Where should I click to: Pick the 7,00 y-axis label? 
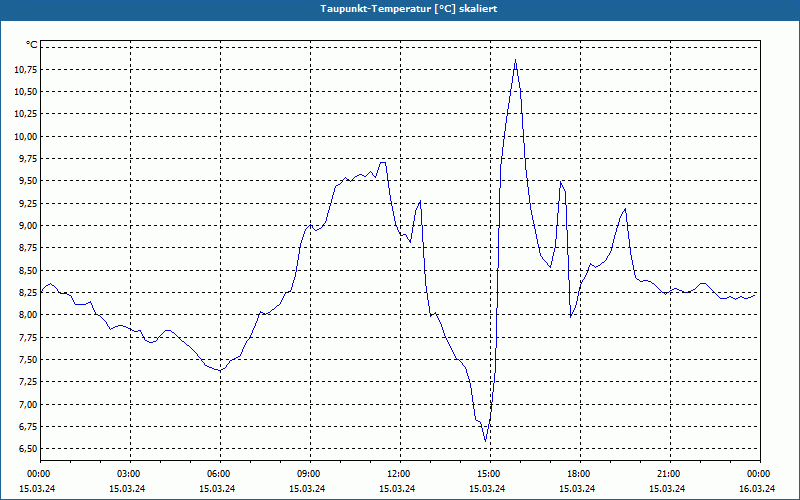pos(27,405)
